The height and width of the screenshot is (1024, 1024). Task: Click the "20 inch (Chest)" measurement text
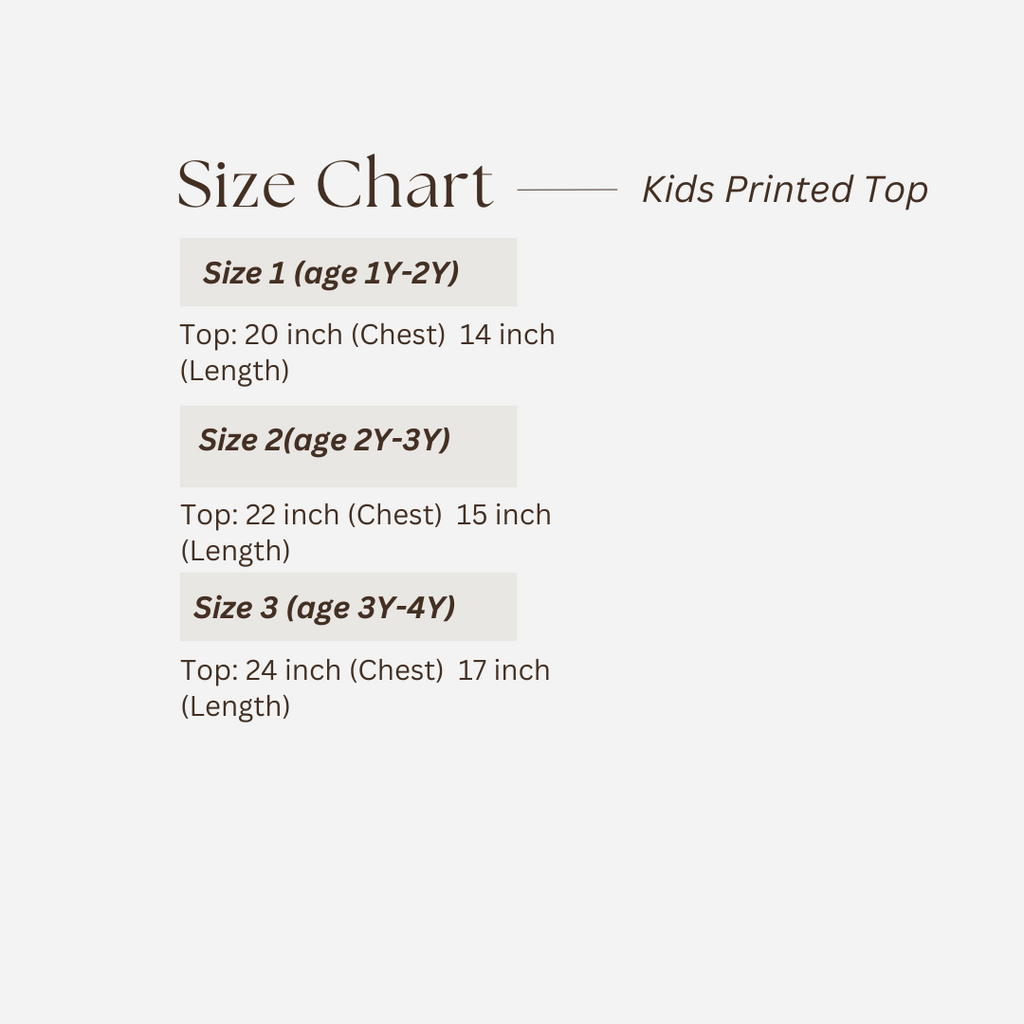tap(345, 335)
